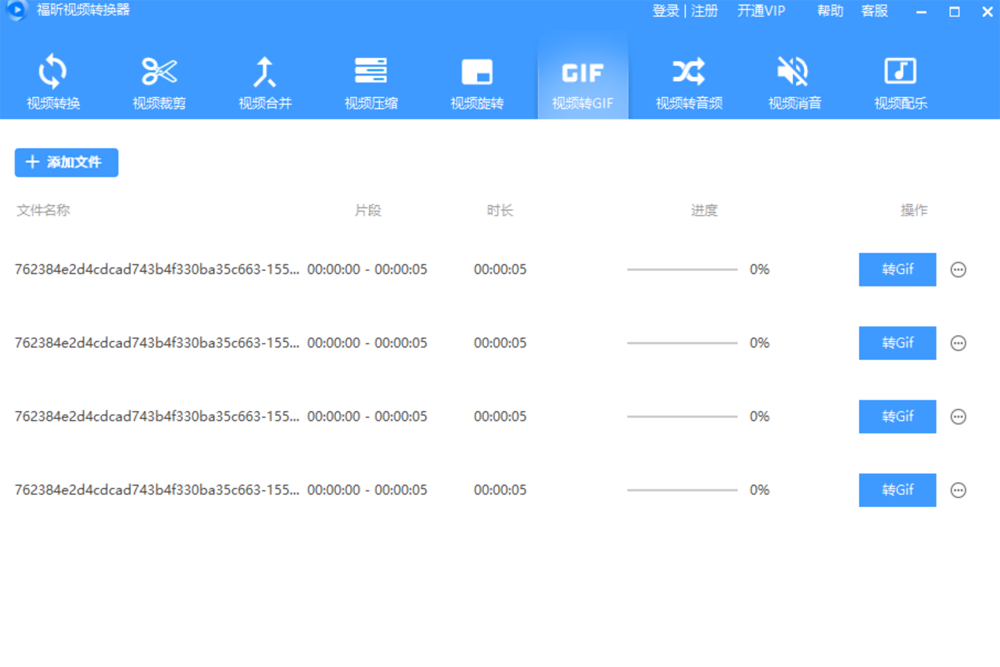Convert the third file using 转Gif
The height and width of the screenshot is (667, 1000).
[x=897, y=416]
